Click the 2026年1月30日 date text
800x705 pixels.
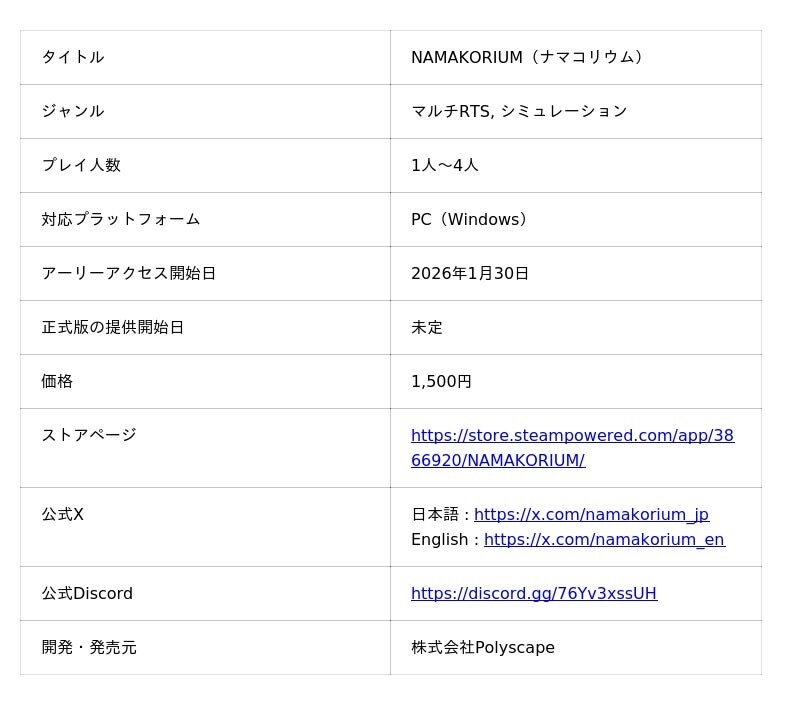(x=470, y=274)
